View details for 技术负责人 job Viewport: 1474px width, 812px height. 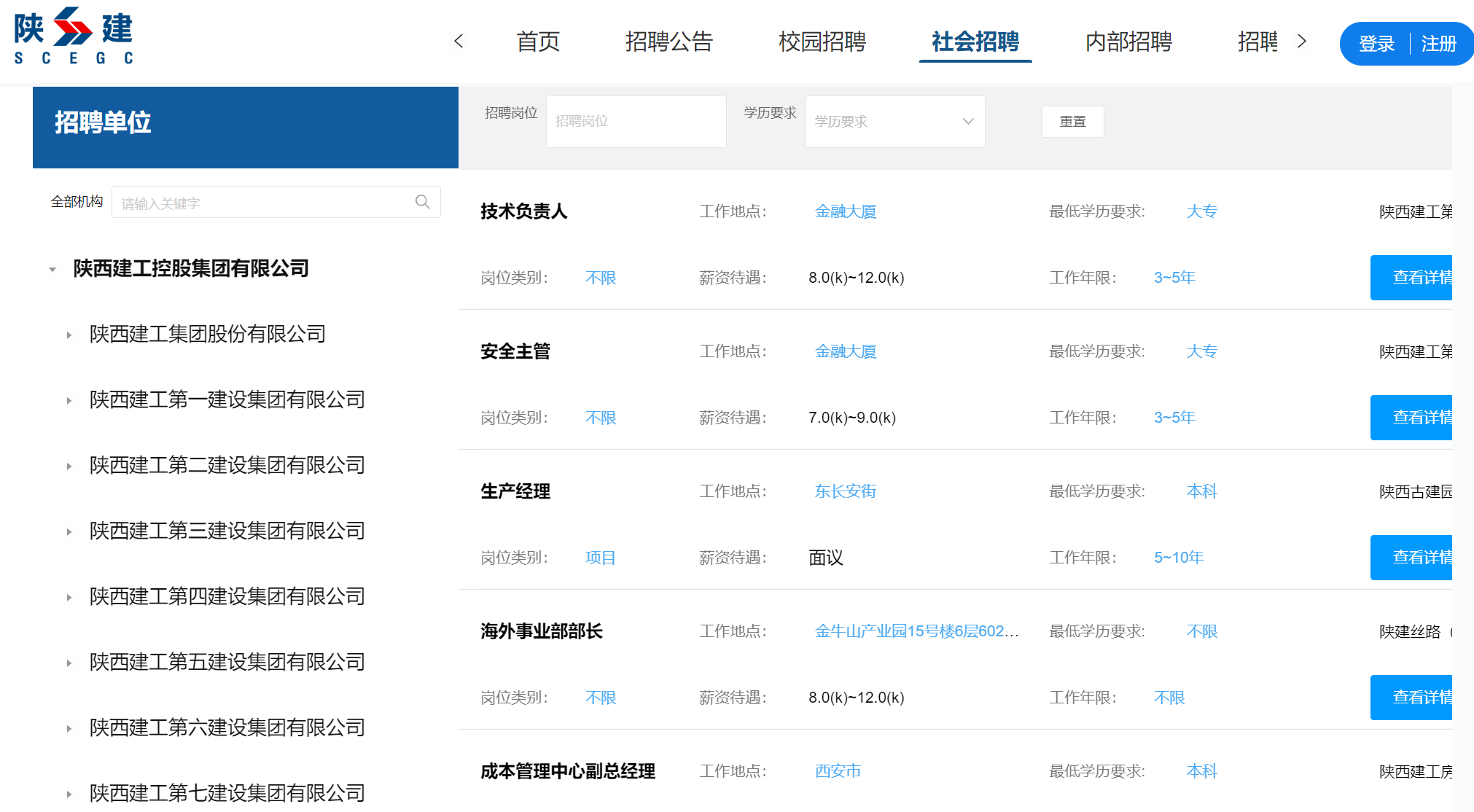click(x=1411, y=278)
